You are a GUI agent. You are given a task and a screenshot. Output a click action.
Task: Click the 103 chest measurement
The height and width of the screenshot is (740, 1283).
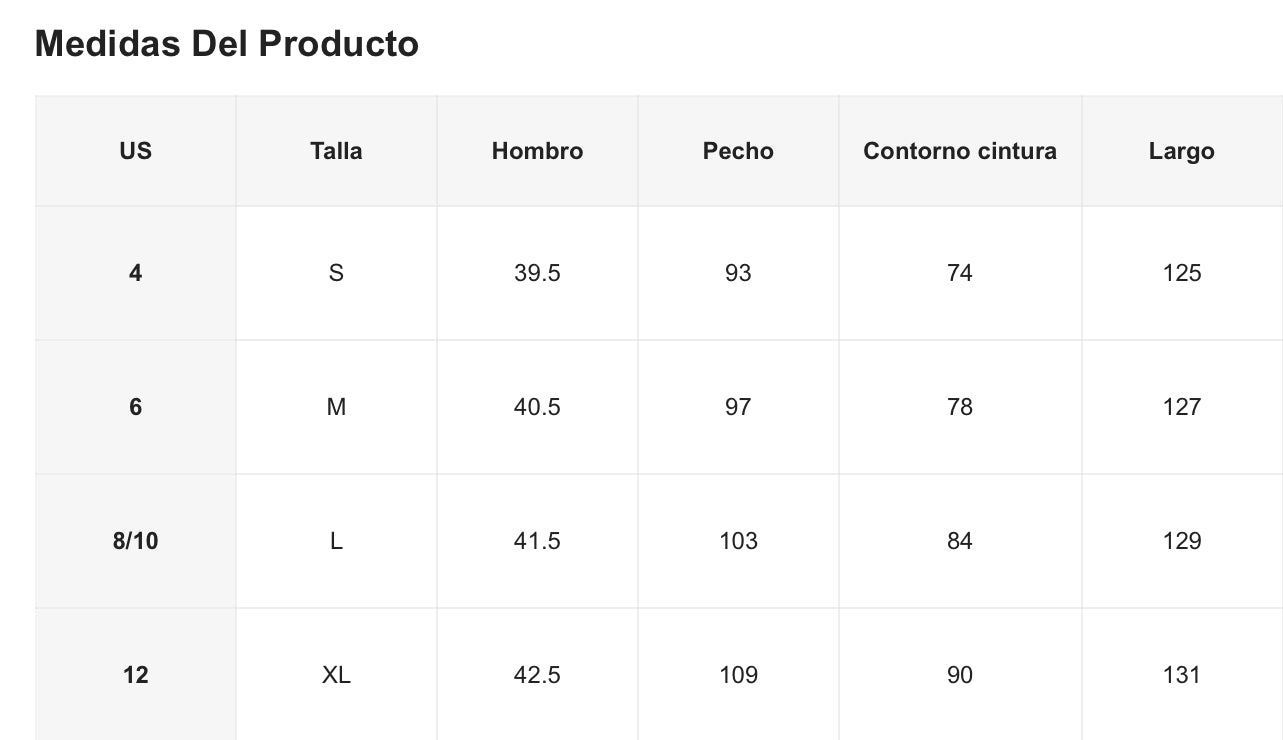coord(738,541)
